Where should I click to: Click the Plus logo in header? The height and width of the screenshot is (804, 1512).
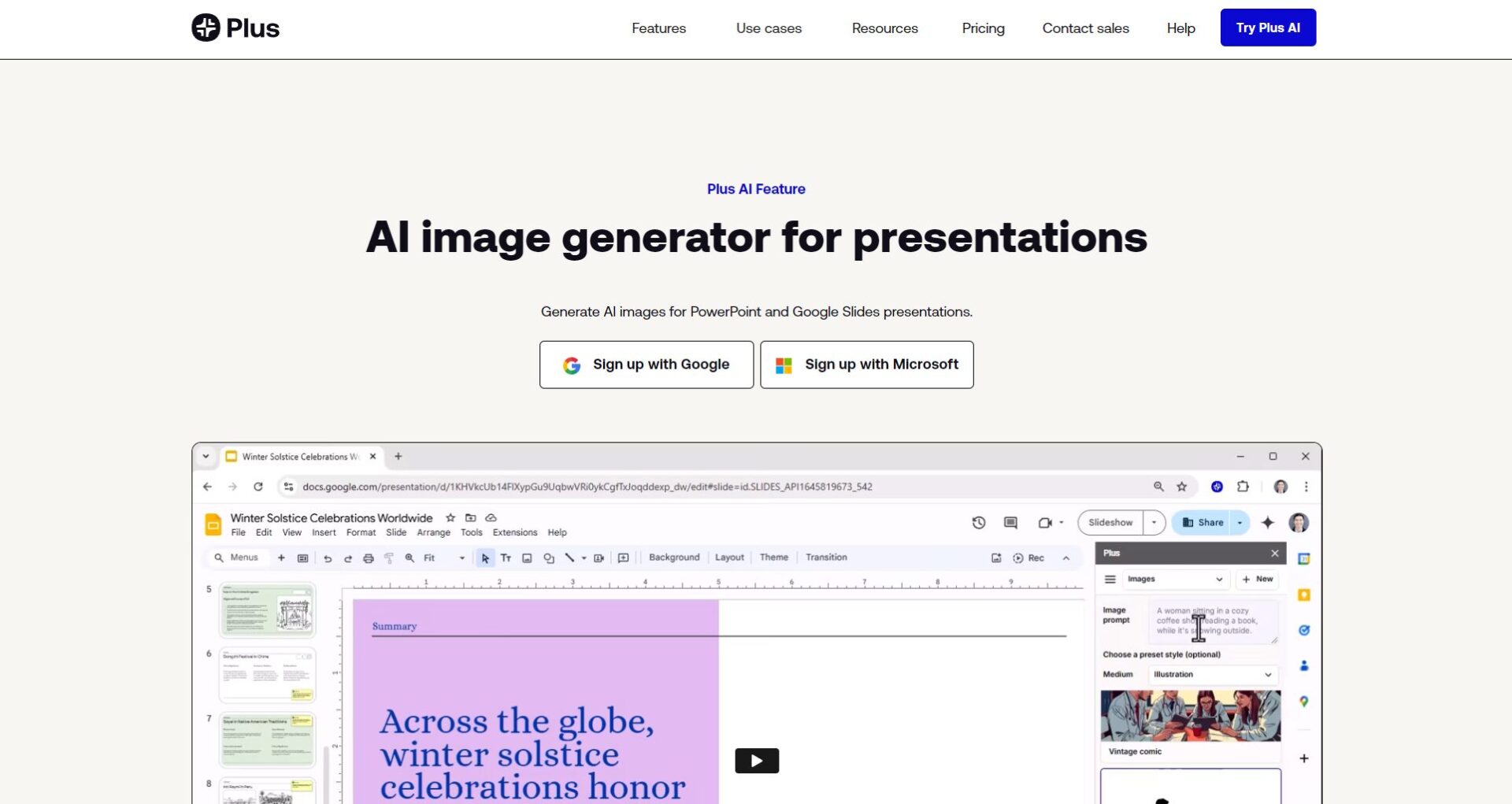235,28
